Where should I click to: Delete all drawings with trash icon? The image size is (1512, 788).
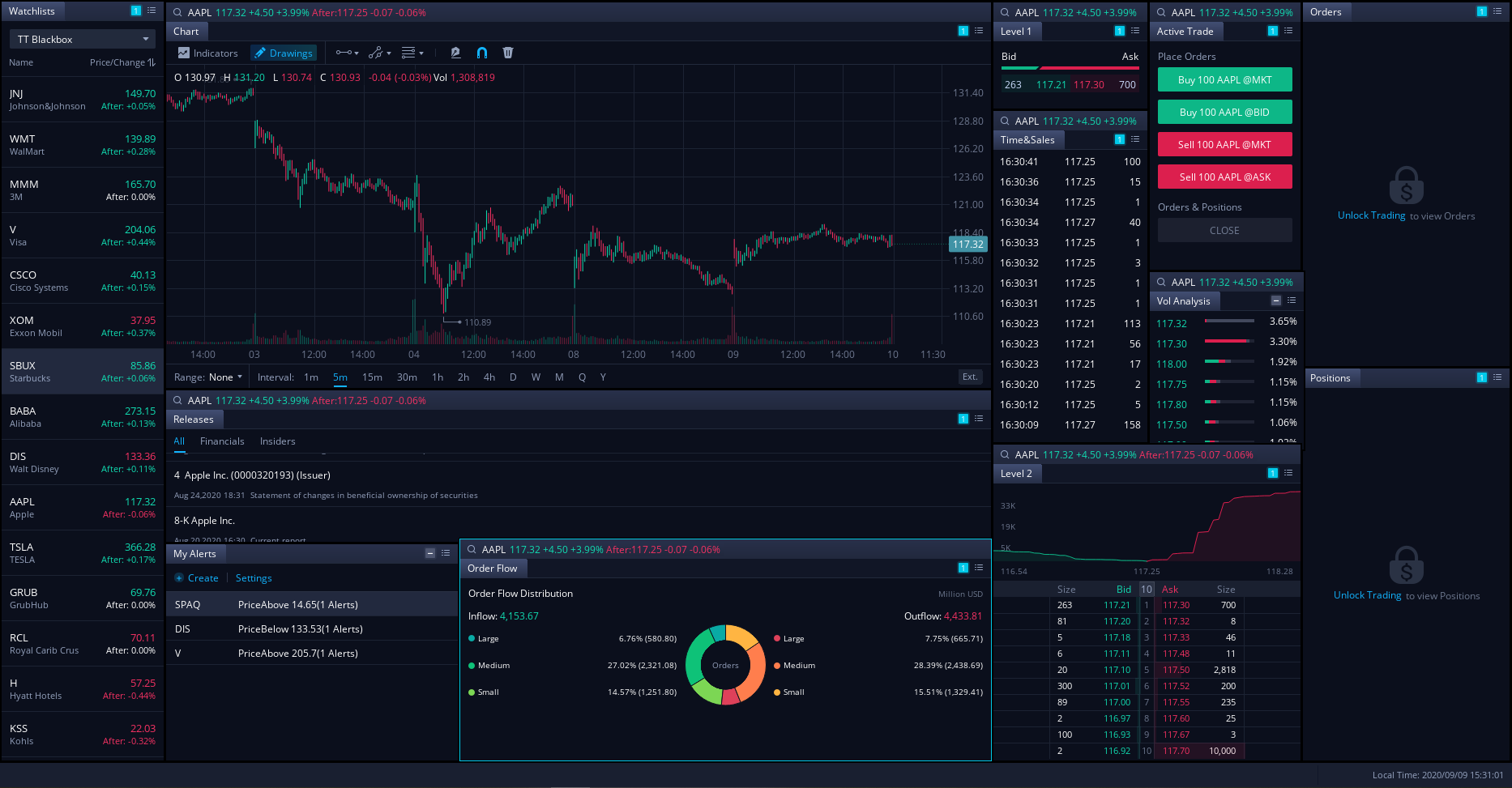tap(508, 53)
